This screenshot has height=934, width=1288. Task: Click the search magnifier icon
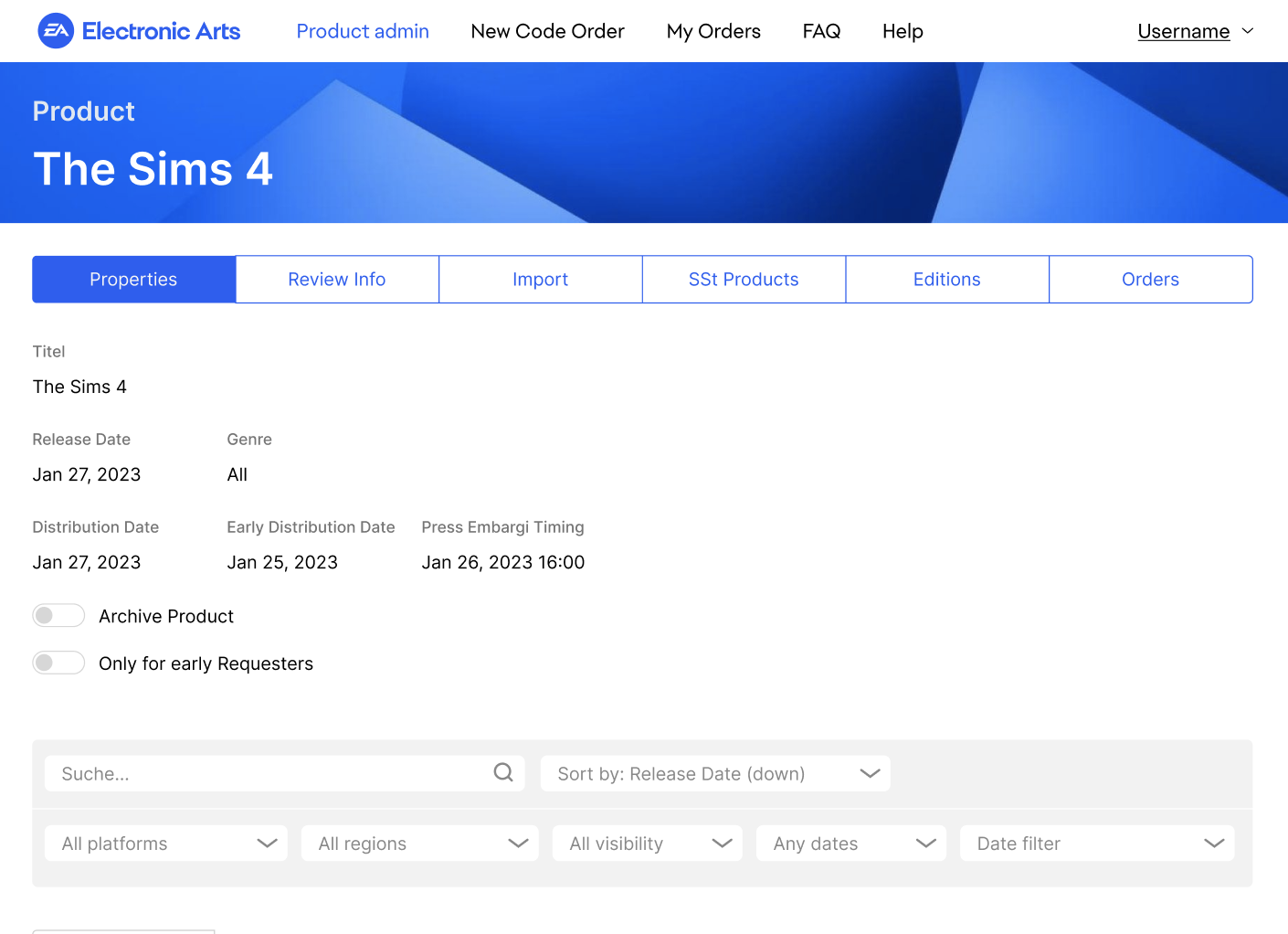503,772
